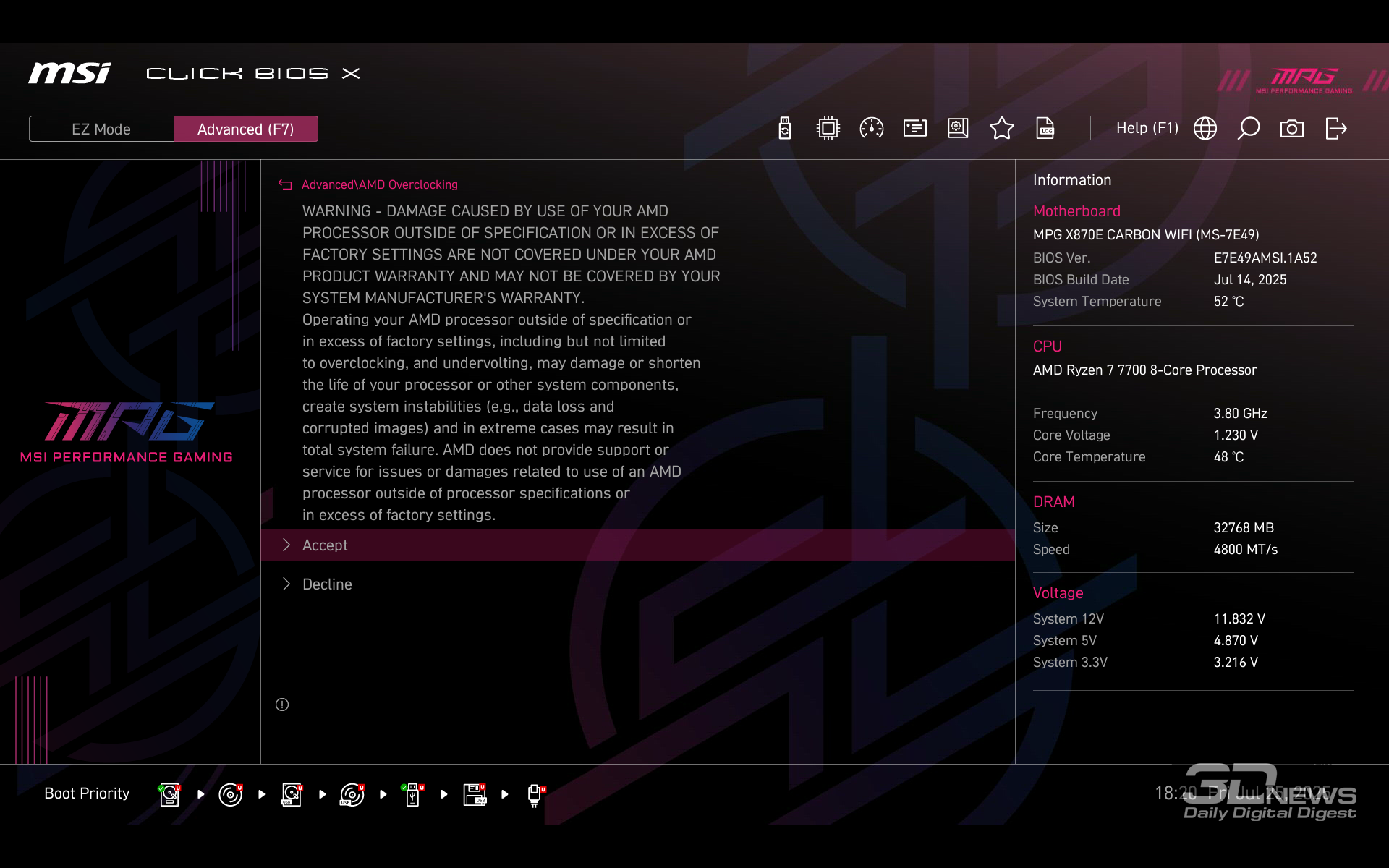Click Help (F1)
The width and height of the screenshot is (1389, 868).
(1147, 128)
